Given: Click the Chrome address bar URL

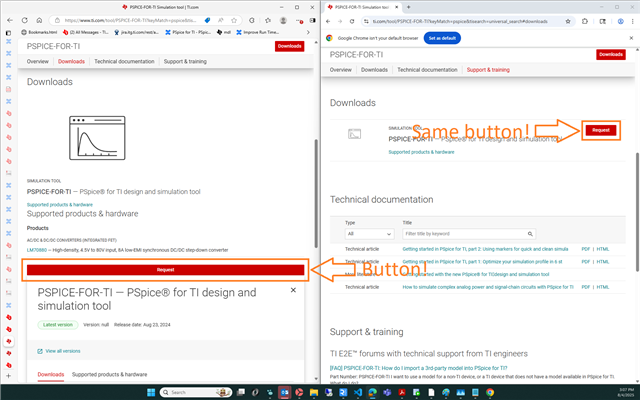Looking at the screenshot, I should coord(460,21).
